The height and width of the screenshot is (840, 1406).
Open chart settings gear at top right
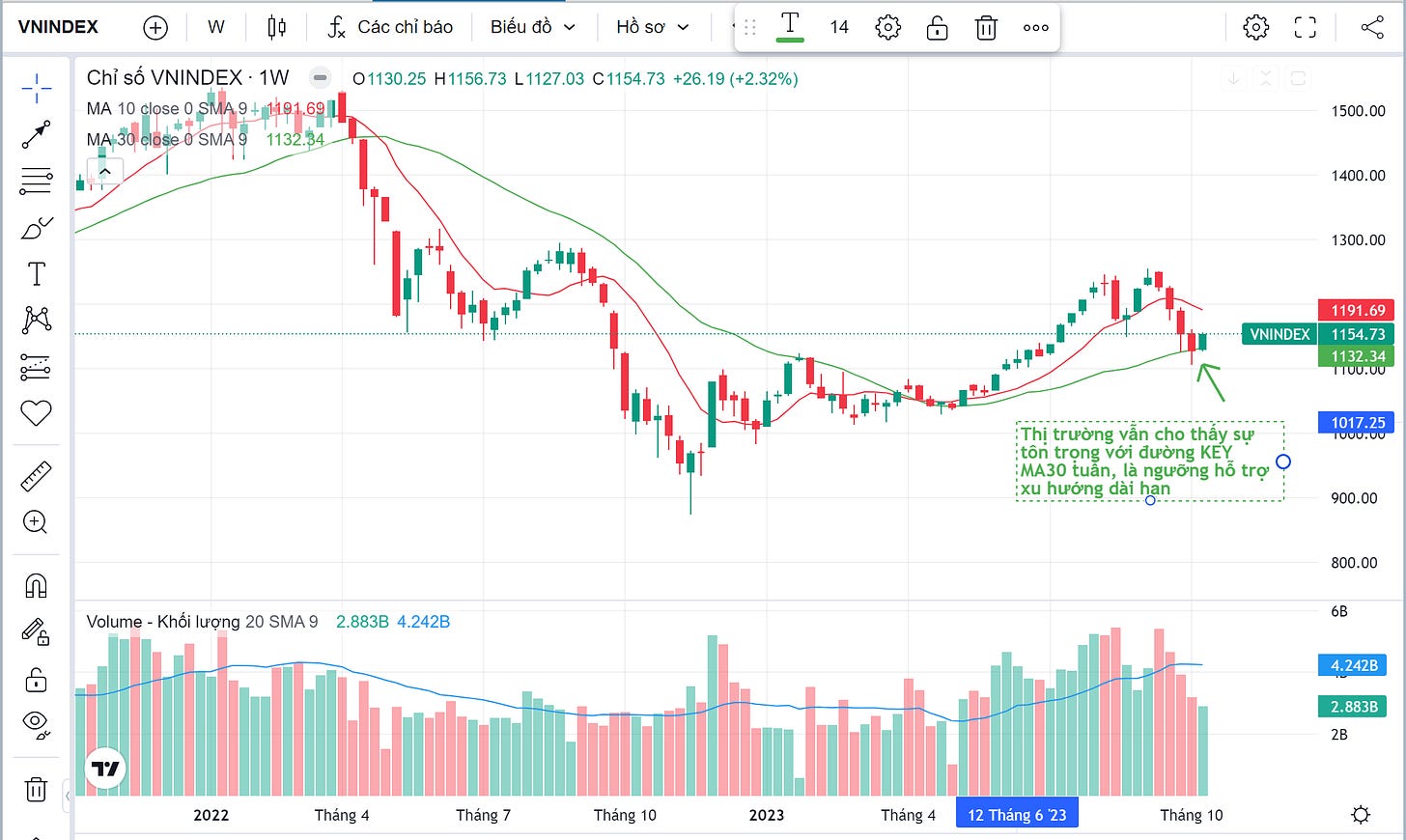point(1255,27)
